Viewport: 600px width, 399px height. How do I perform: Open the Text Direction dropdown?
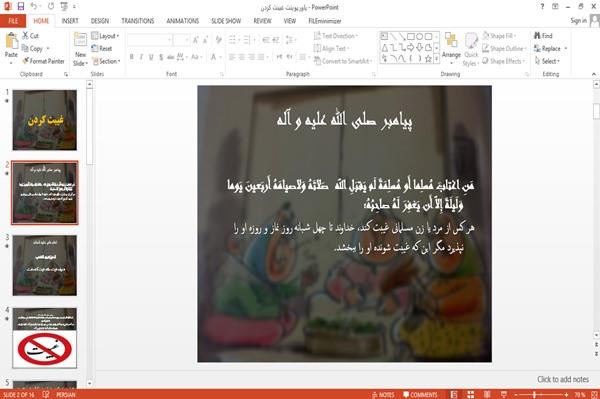click(336, 36)
